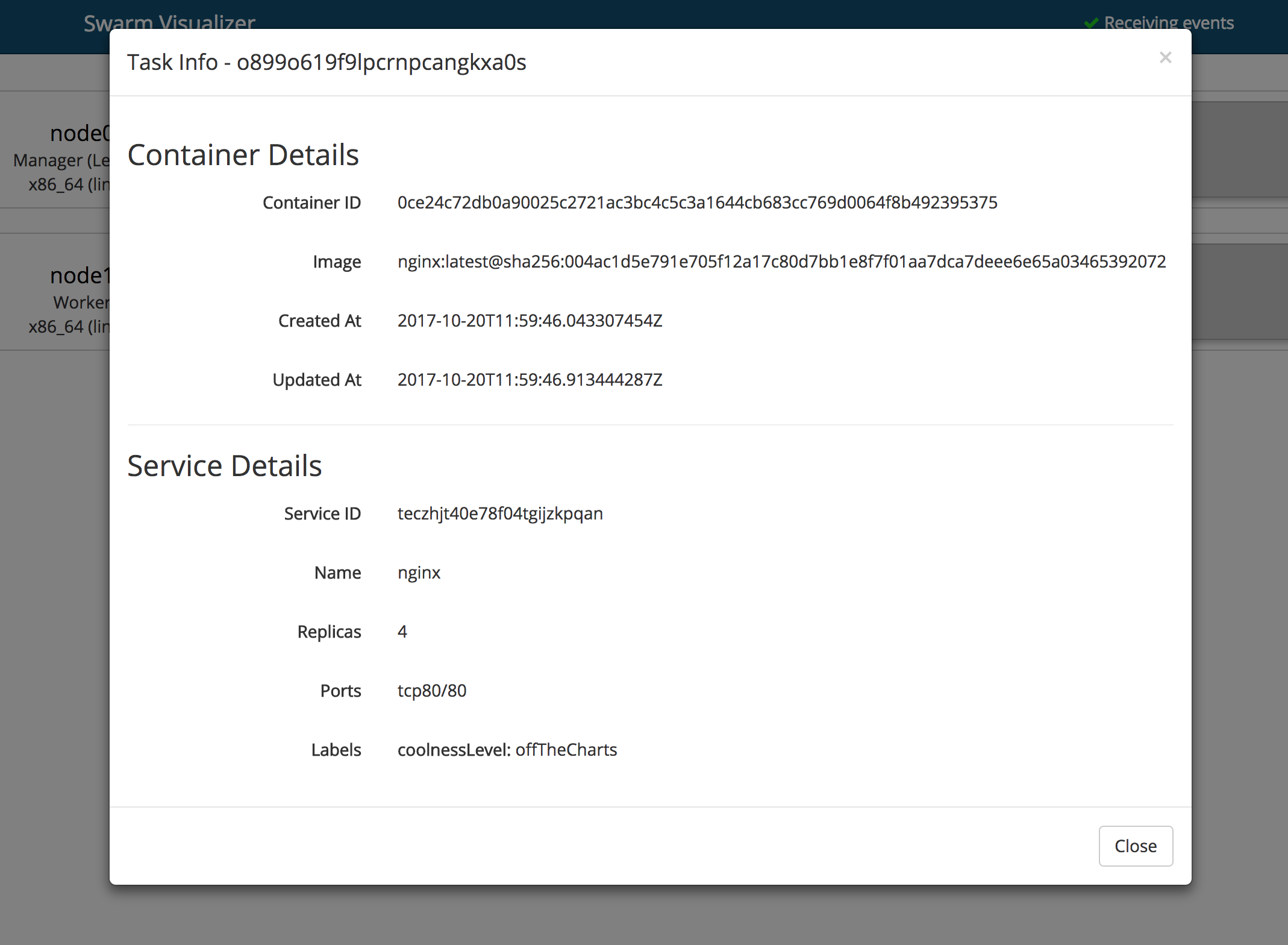Image resolution: width=1288 pixels, height=945 pixels.
Task: Click the service name nginx value
Action: (x=419, y=573)
